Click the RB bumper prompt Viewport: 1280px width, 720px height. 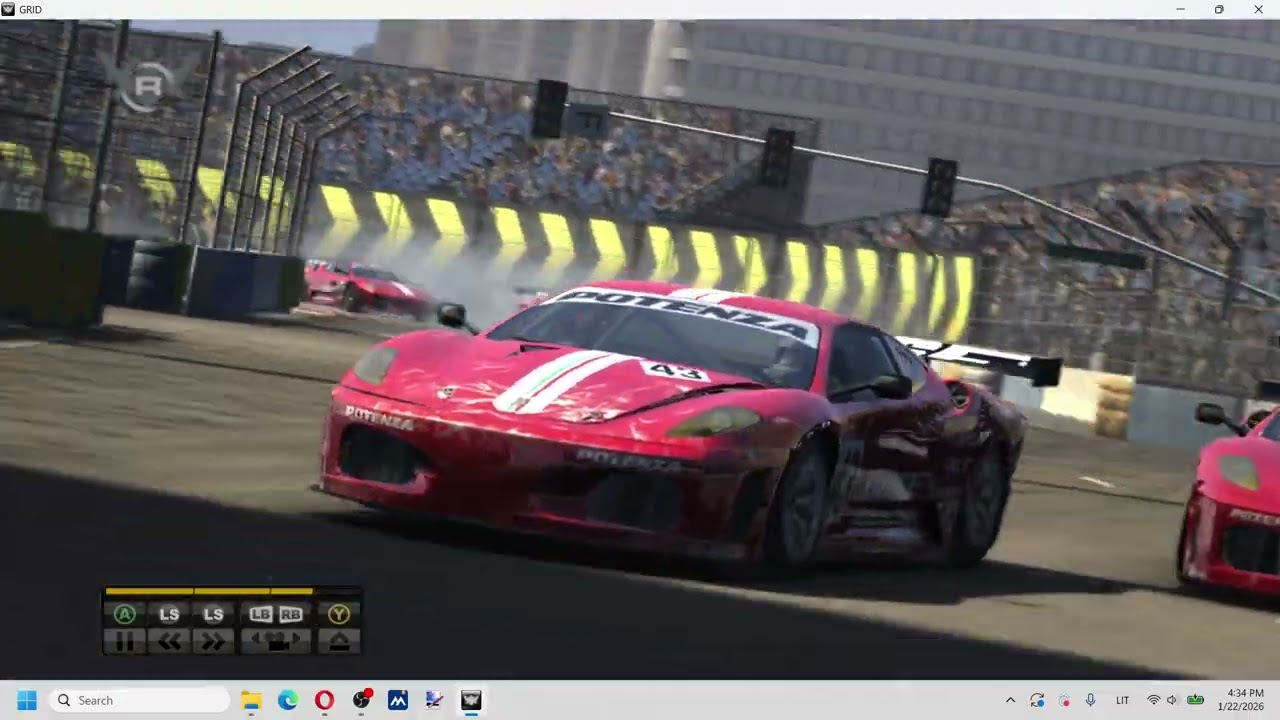pos(291,614)
